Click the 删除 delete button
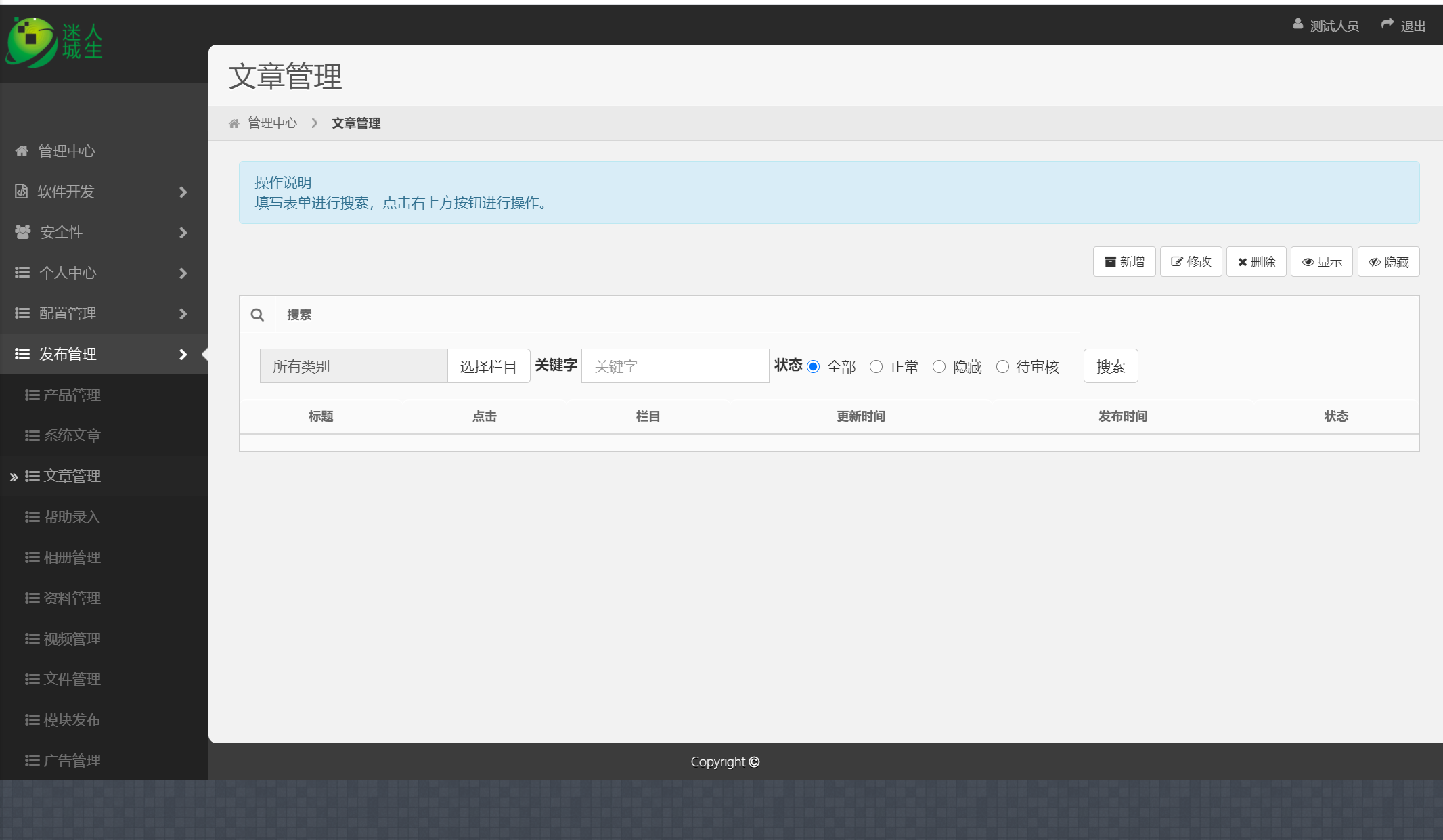The height and width of the screenshot is (840, 1443). pos(1256,262)
